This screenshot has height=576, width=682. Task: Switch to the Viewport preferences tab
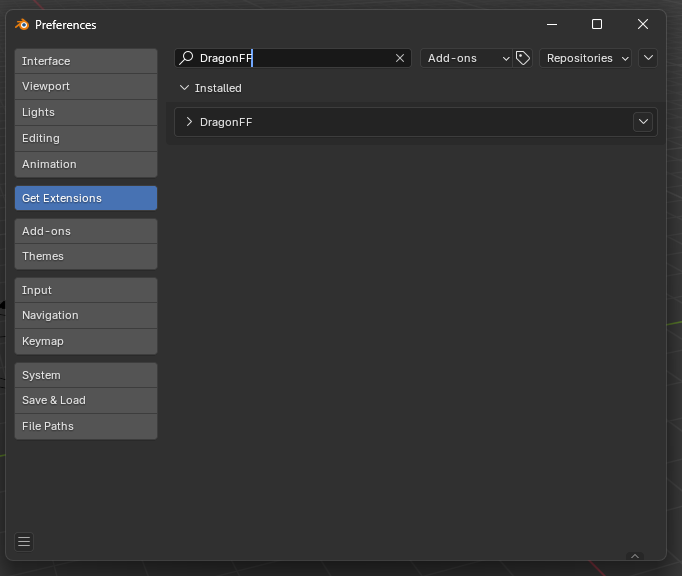pos(86,86)
